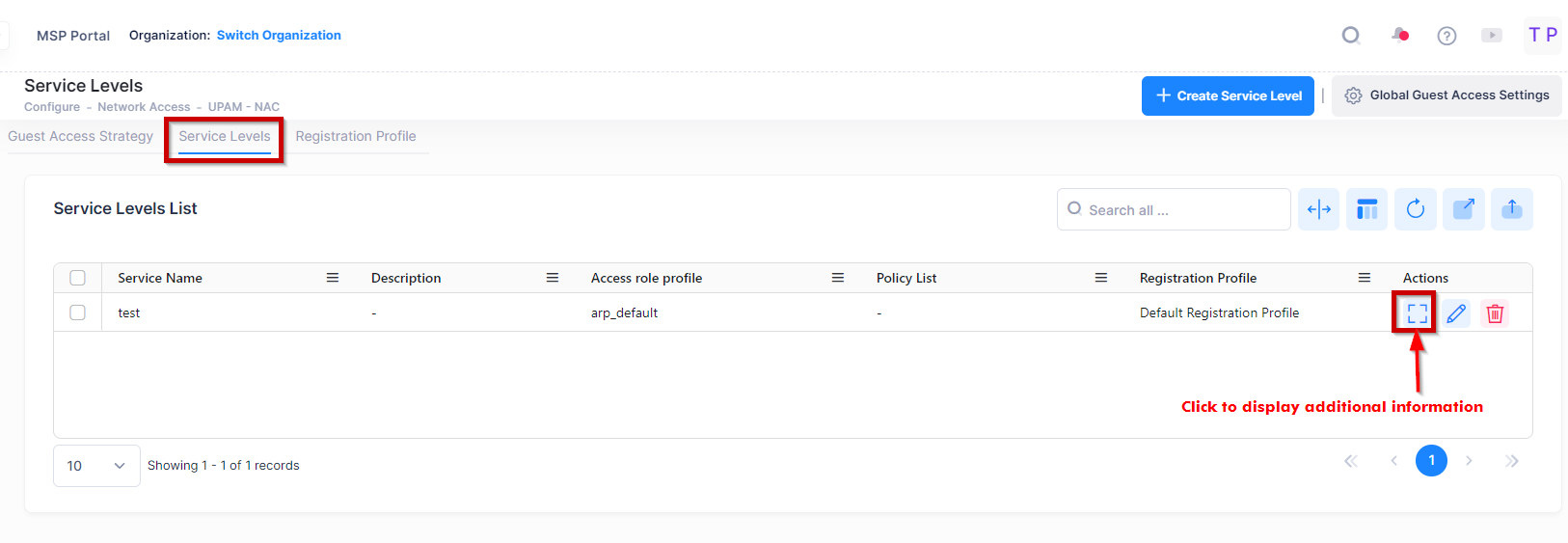
Task: Expand details for the test service level
Action: pos(1417,313)
